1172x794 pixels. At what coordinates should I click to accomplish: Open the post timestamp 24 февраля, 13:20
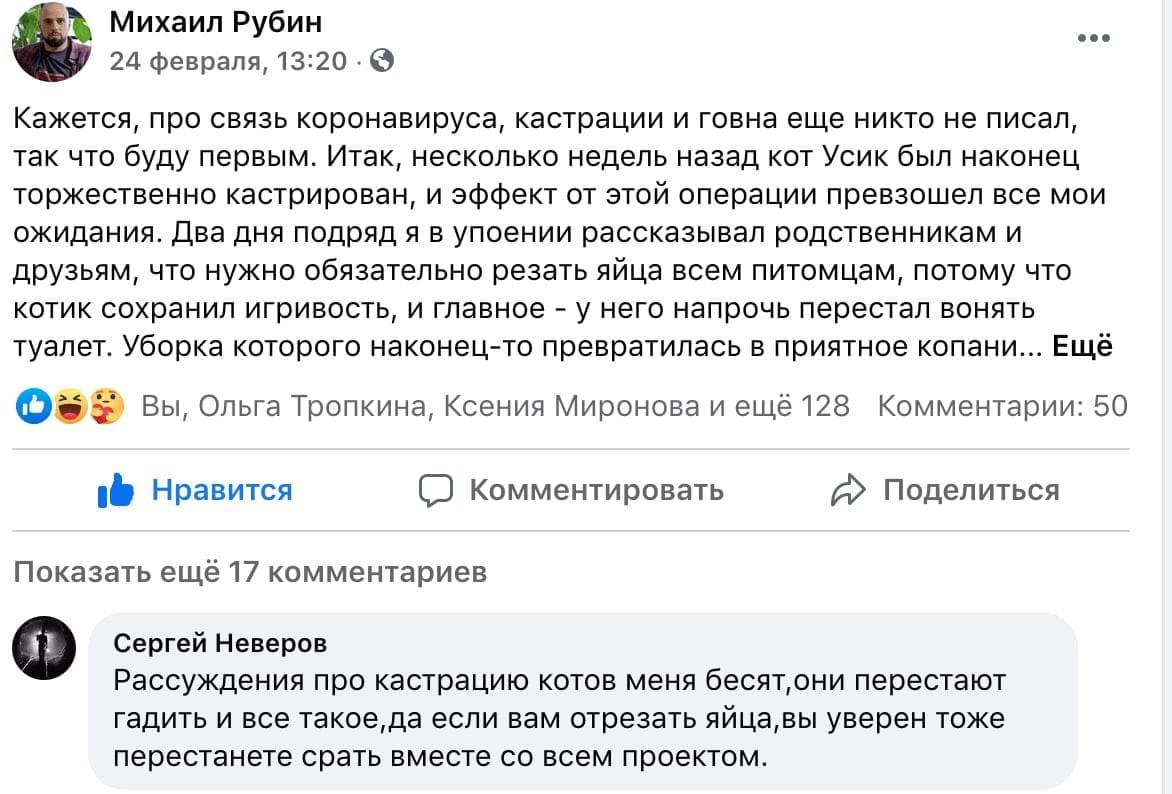(x=227, y=62)
